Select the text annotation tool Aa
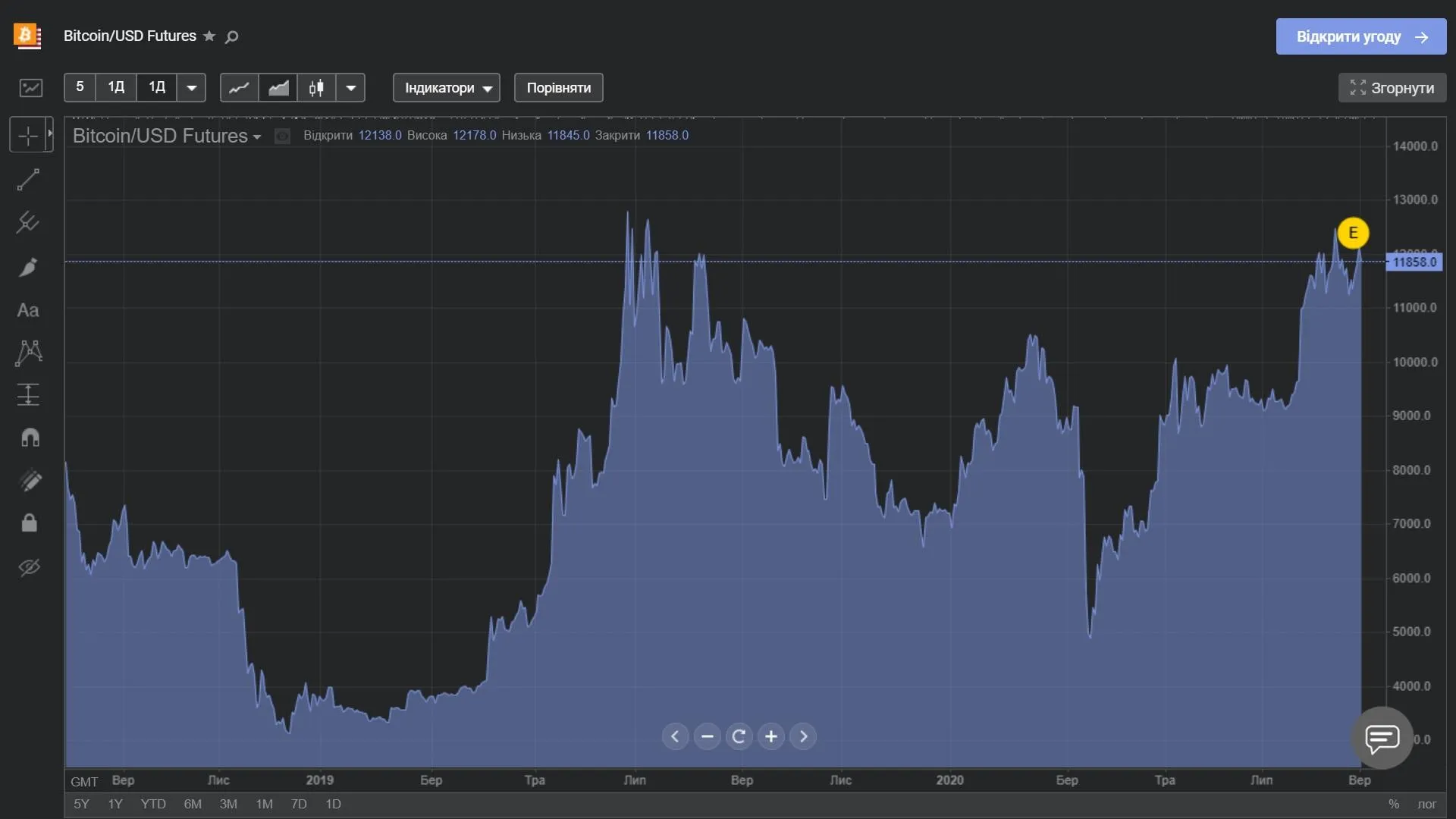1456x819 pixels. tap(28, 310)
